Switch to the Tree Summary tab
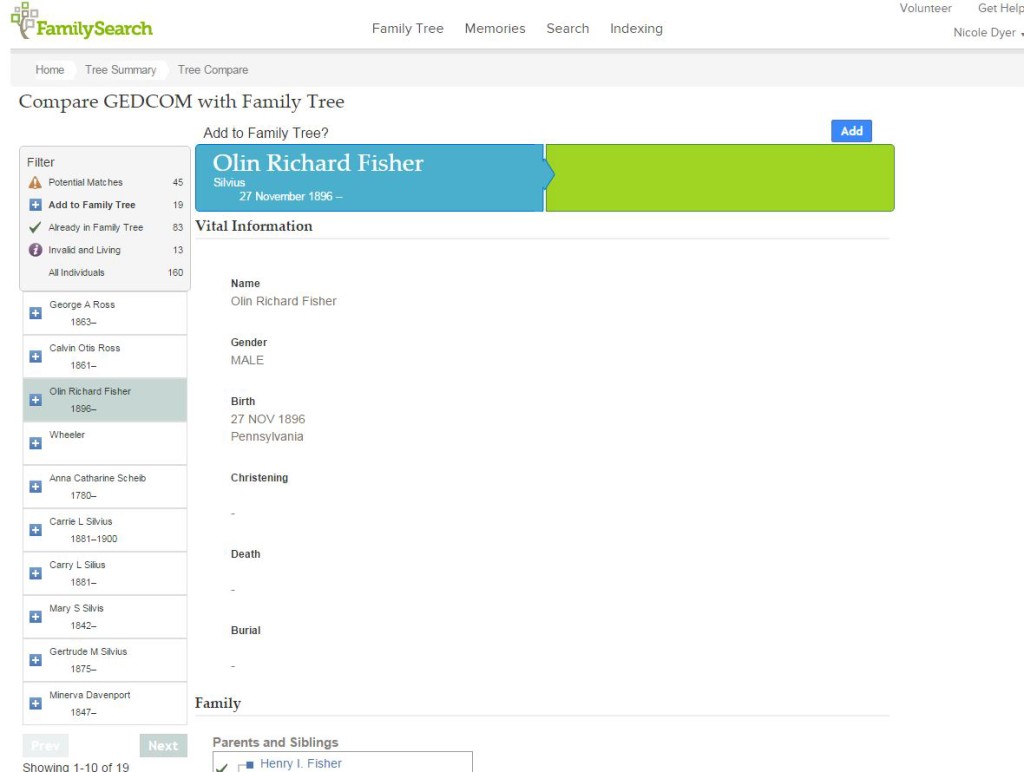 click(121, 70)
